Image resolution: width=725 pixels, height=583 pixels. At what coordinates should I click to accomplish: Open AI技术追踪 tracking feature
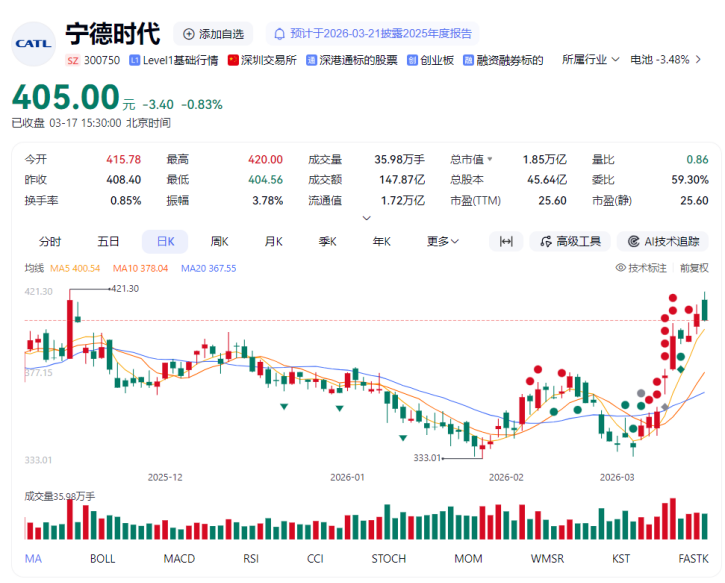[x=663, y=241]
